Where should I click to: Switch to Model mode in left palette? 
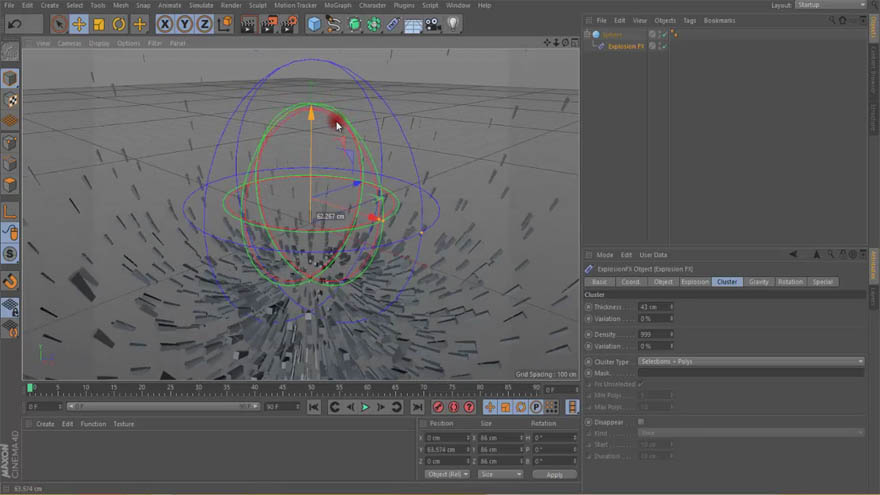(x=10, y=78)
